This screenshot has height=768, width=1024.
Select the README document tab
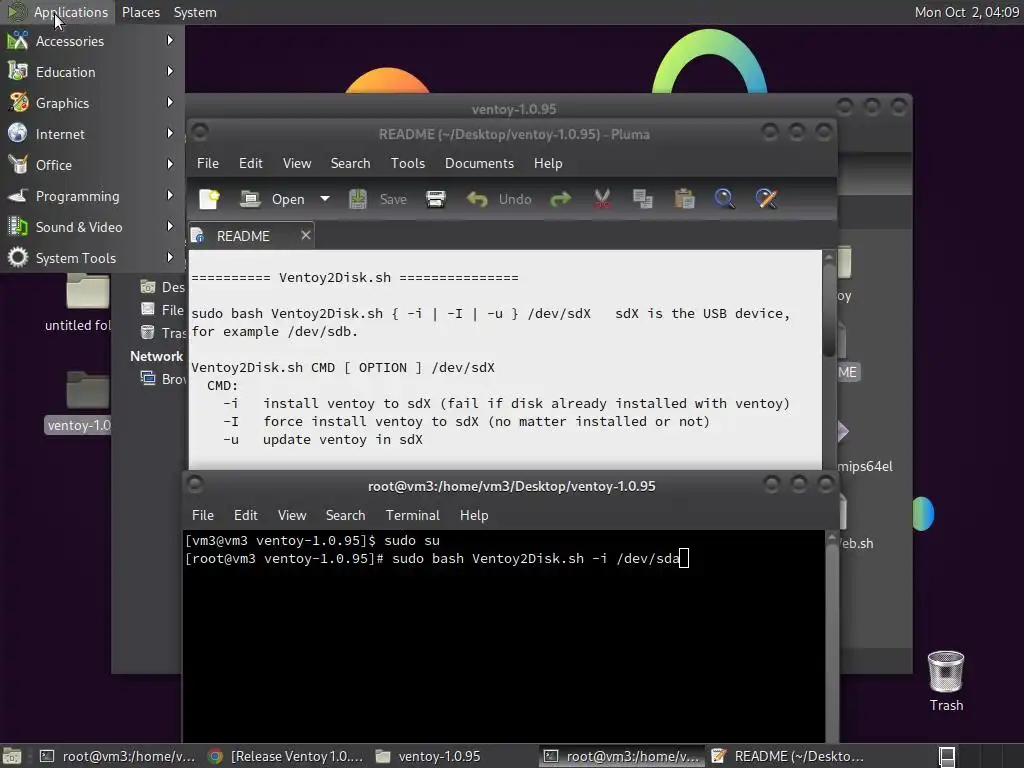(x=251, y=236)
